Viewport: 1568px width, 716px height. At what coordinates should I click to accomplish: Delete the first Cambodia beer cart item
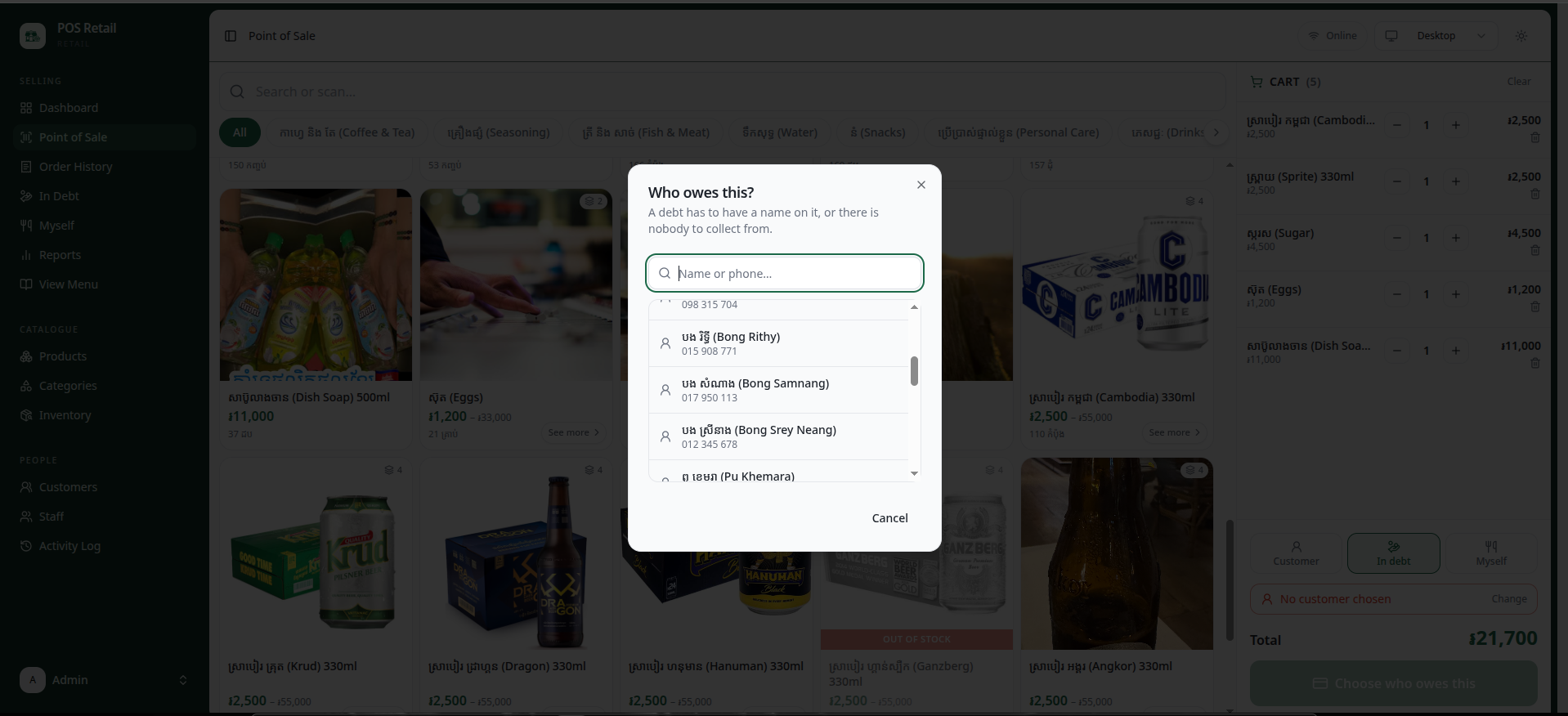[x=1535, y=138]
